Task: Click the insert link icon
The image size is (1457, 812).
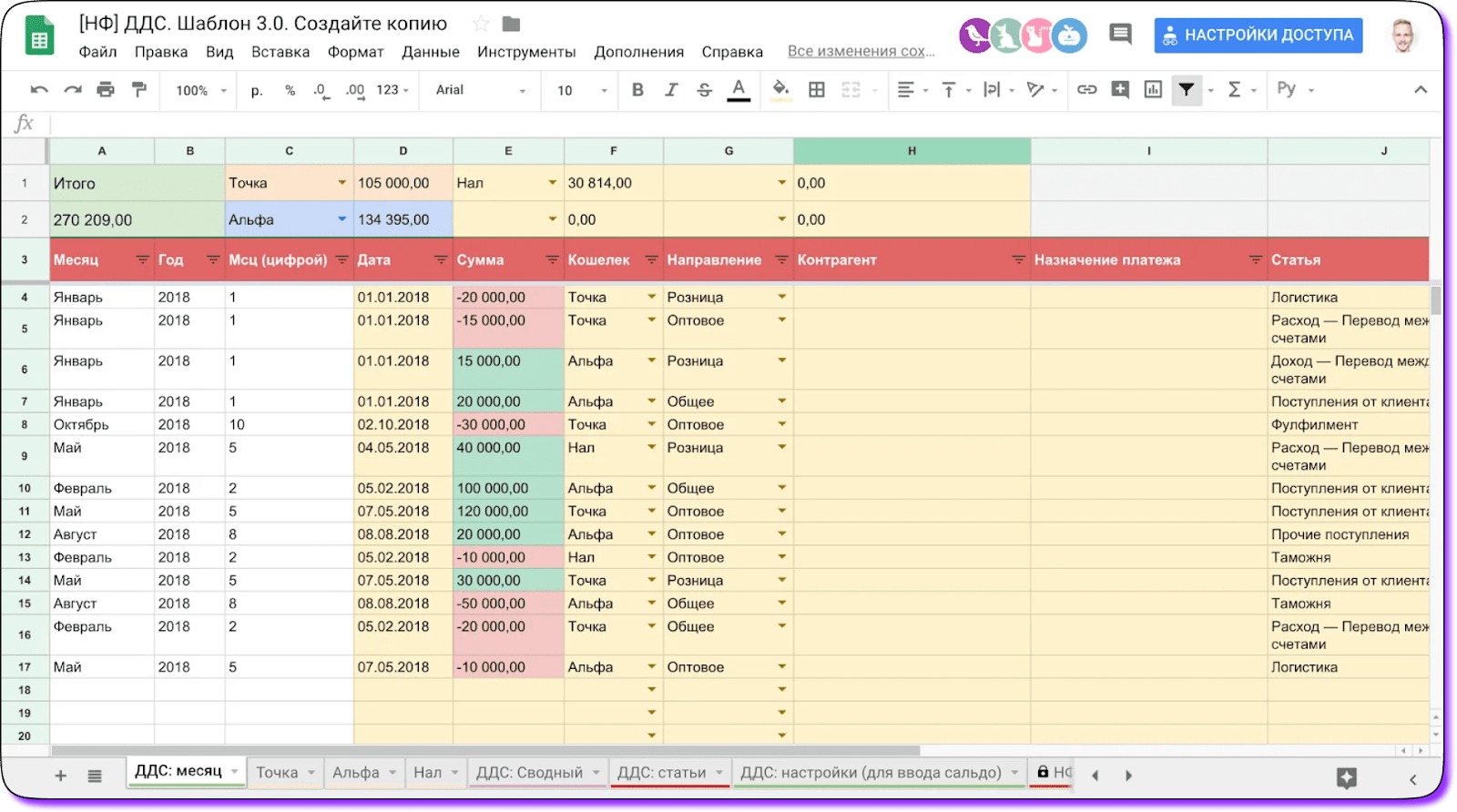Action: point(1086,89)
